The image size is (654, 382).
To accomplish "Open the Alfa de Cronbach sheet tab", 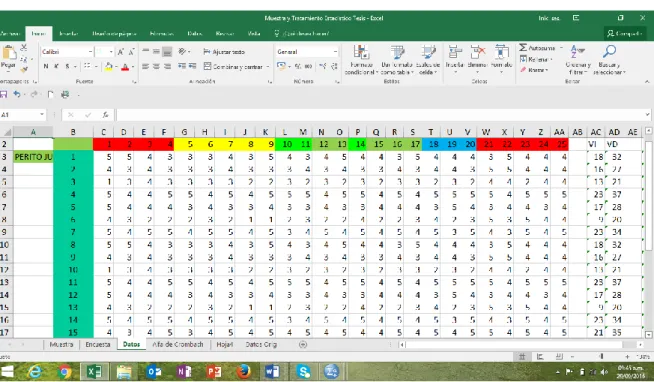I will 178,344.
